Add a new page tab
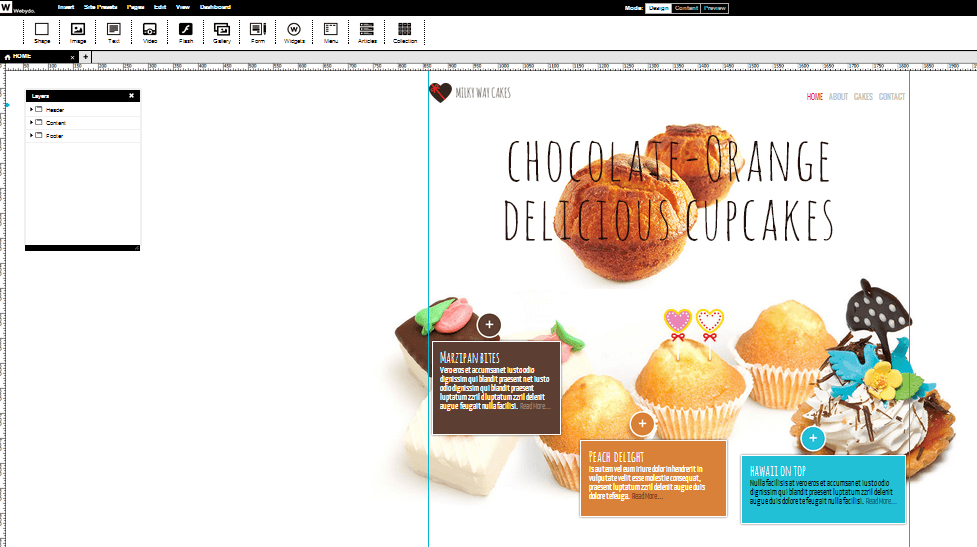The height and width of the screenshot is (547, 977). click(85, 57)
